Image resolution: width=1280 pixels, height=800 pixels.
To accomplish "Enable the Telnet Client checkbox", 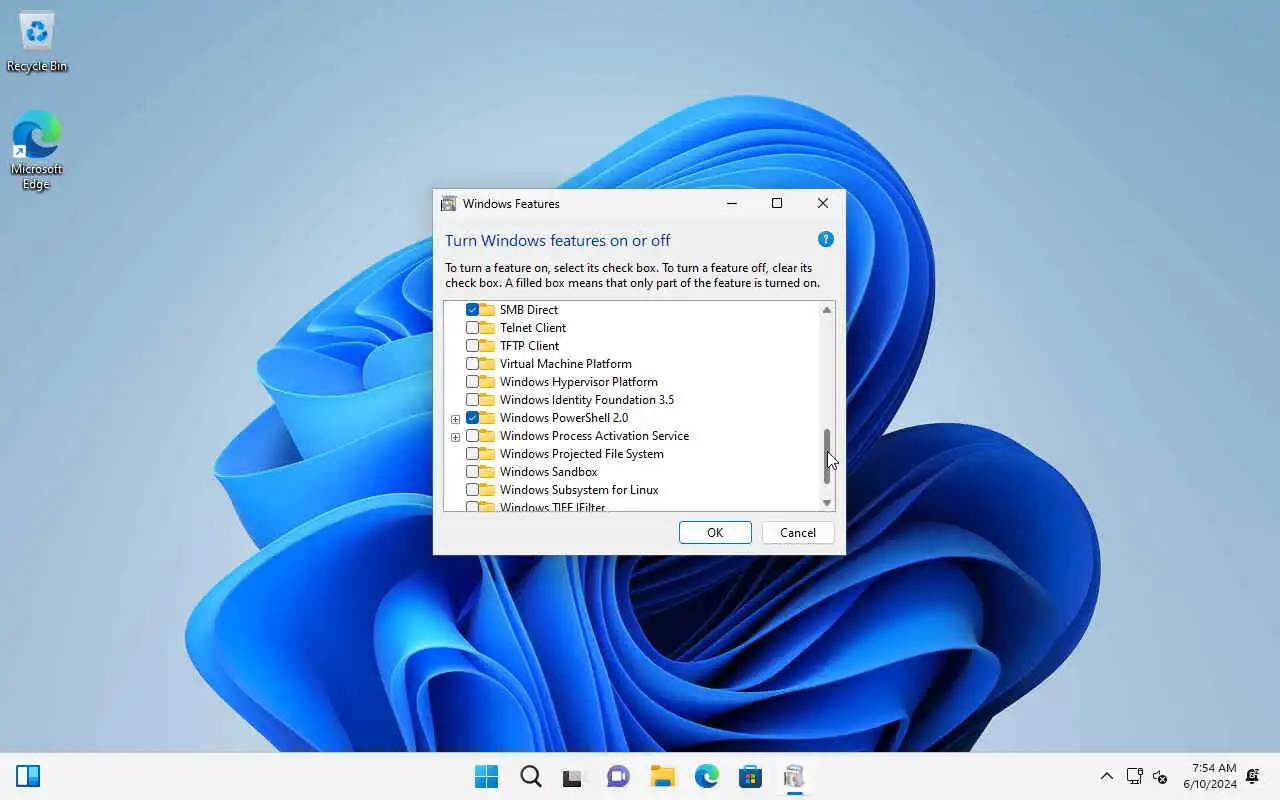I will pos(472,328).
